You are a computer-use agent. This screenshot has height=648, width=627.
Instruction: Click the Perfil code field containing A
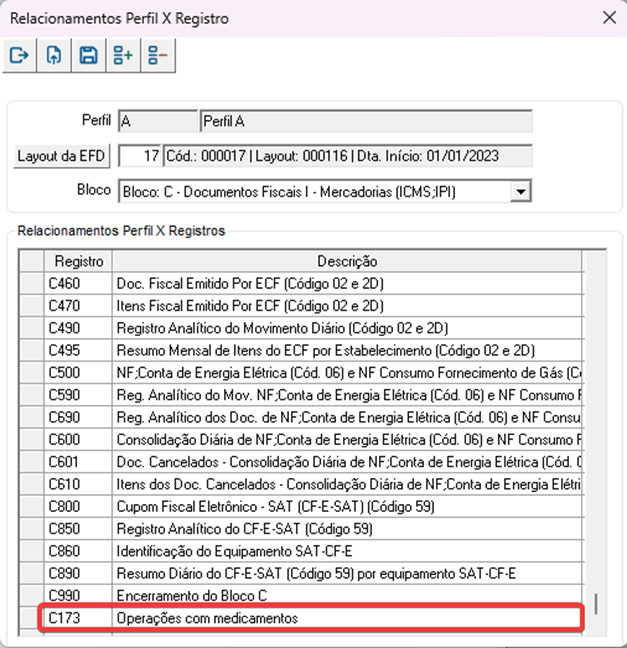tap(158, 121)
